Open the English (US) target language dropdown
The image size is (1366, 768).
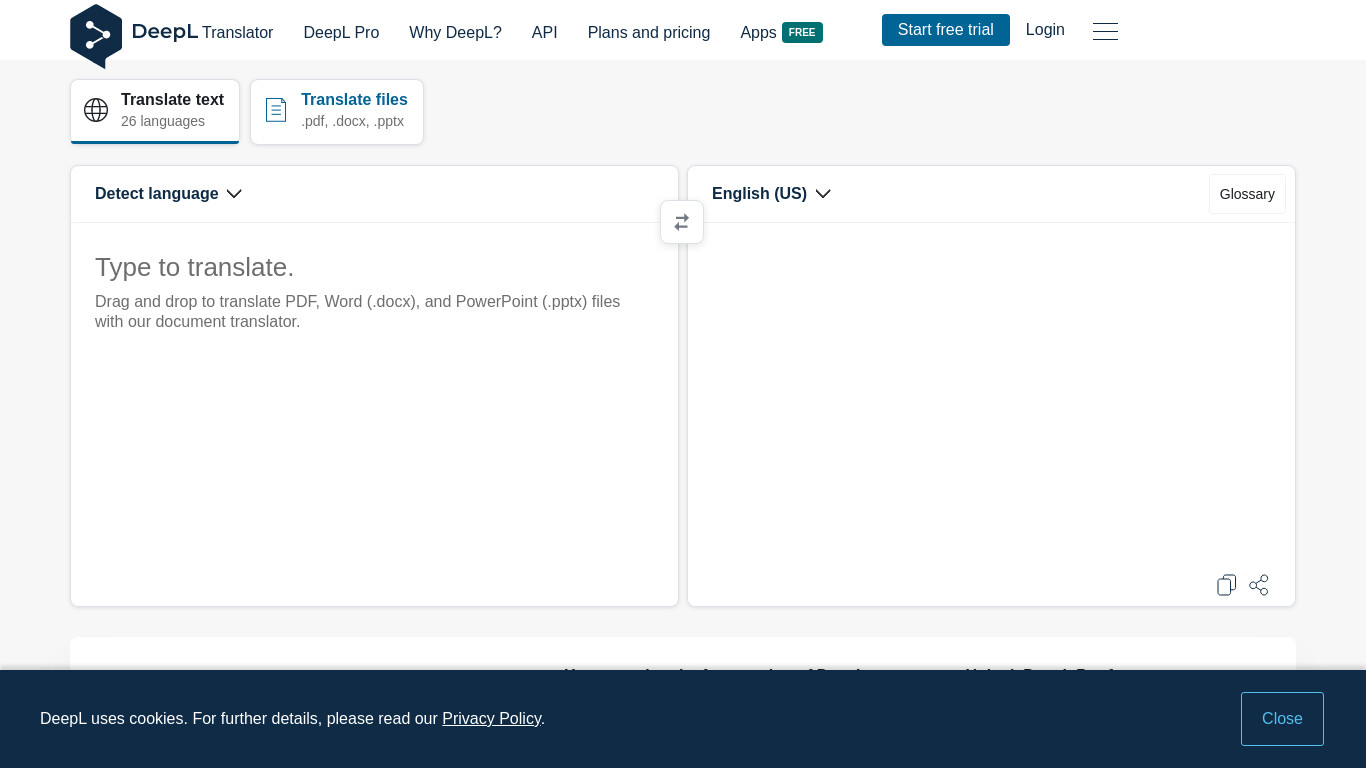click(x=771, y=194)
